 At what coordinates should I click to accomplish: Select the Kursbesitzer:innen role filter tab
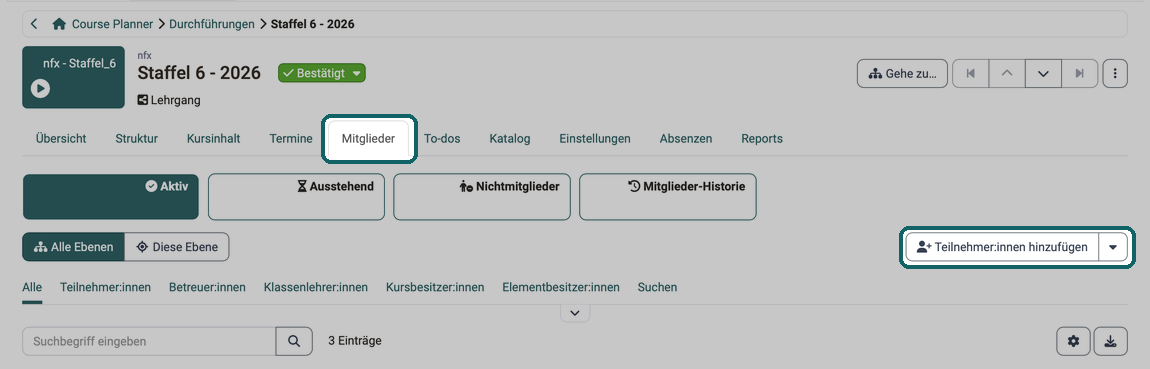(x=435, y=288)
